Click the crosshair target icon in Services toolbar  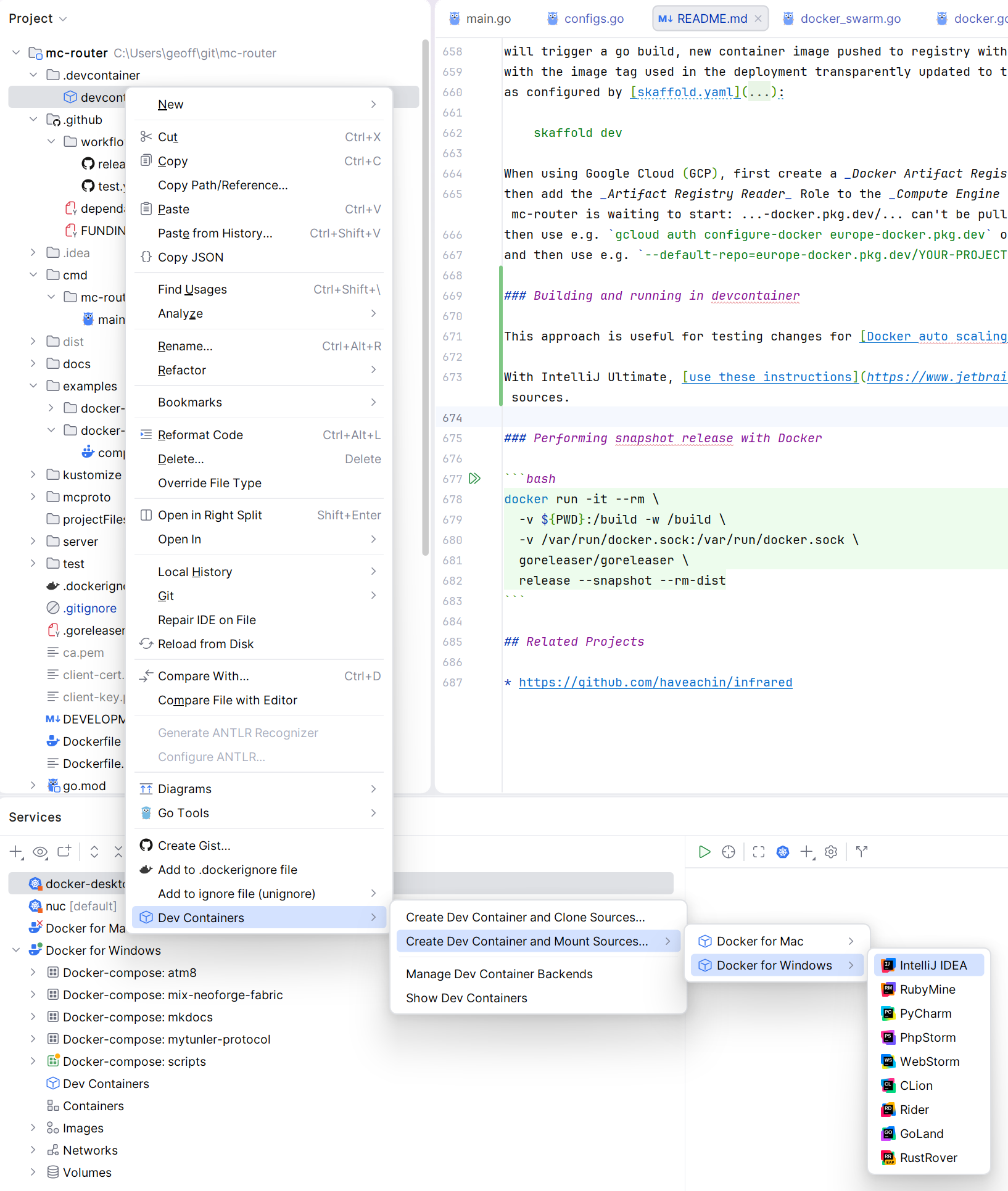tap(729, 852)
